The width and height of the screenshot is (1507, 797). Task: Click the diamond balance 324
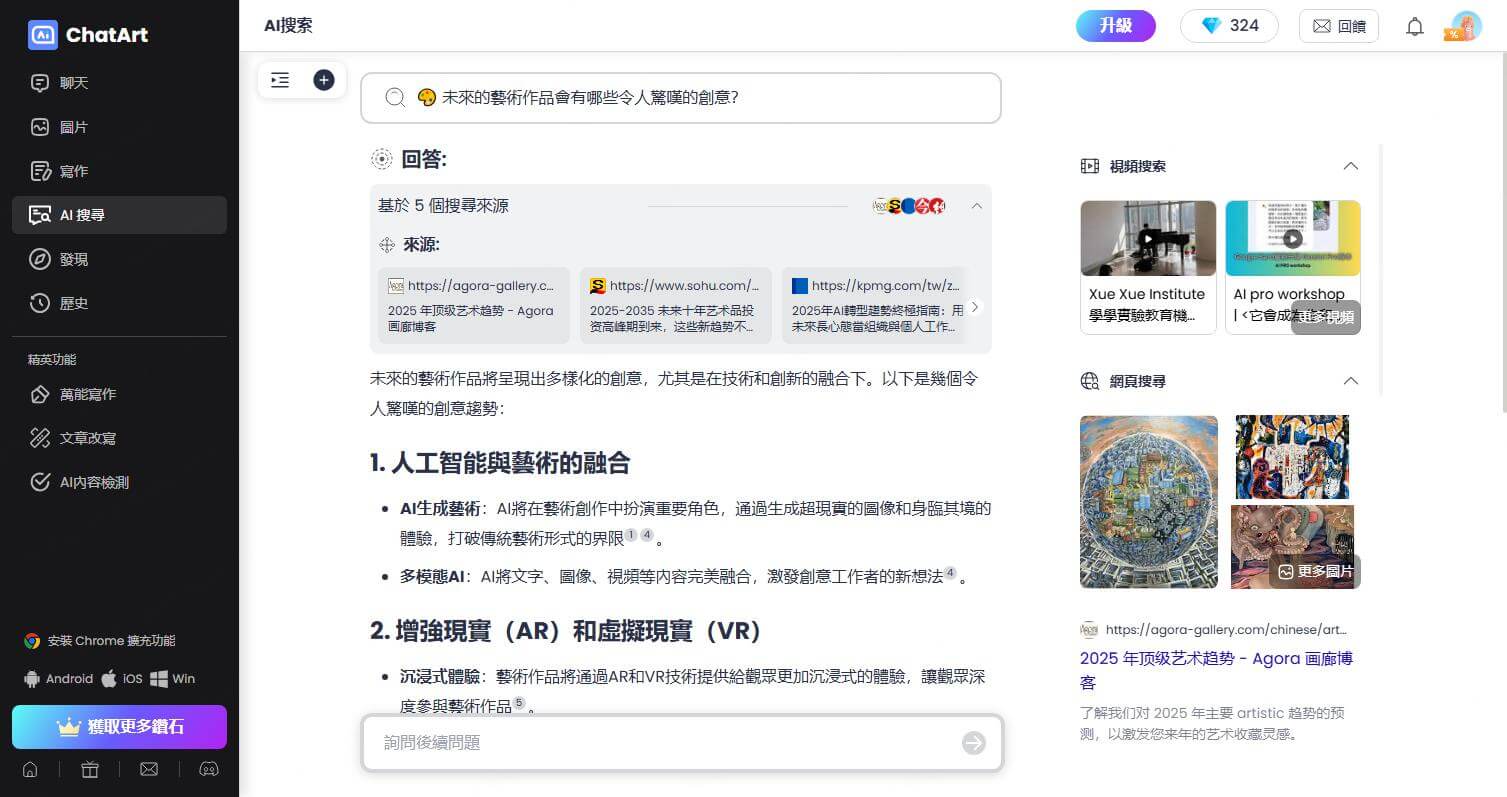coord(1229,26)
